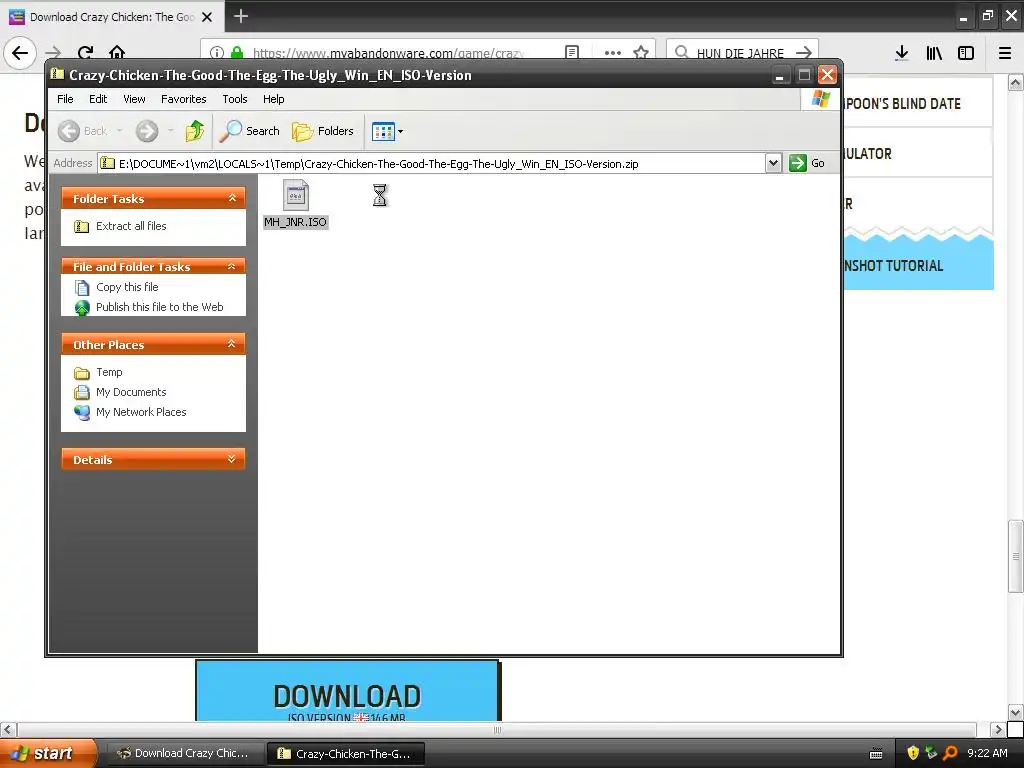Screen dimensions: 1024x768
Task: Click the site security padlock icon
Action: pyautogui.click(x=238, y=53)
